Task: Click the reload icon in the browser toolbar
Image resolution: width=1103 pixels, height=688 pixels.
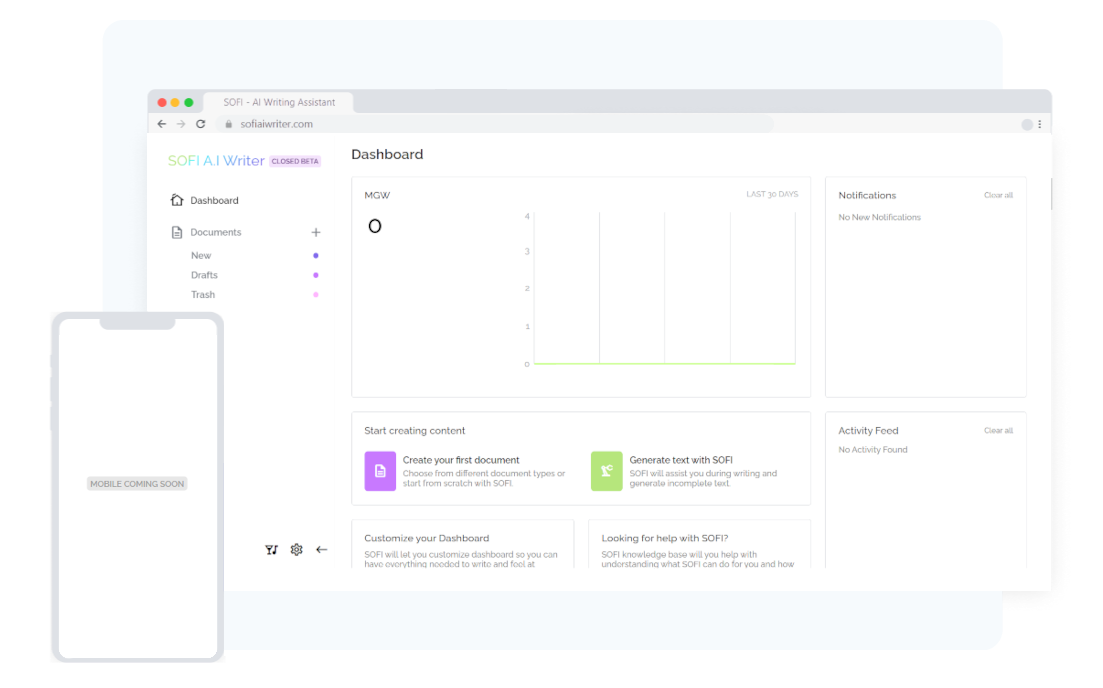Action: pyautogui.click(x=200, y=123)
